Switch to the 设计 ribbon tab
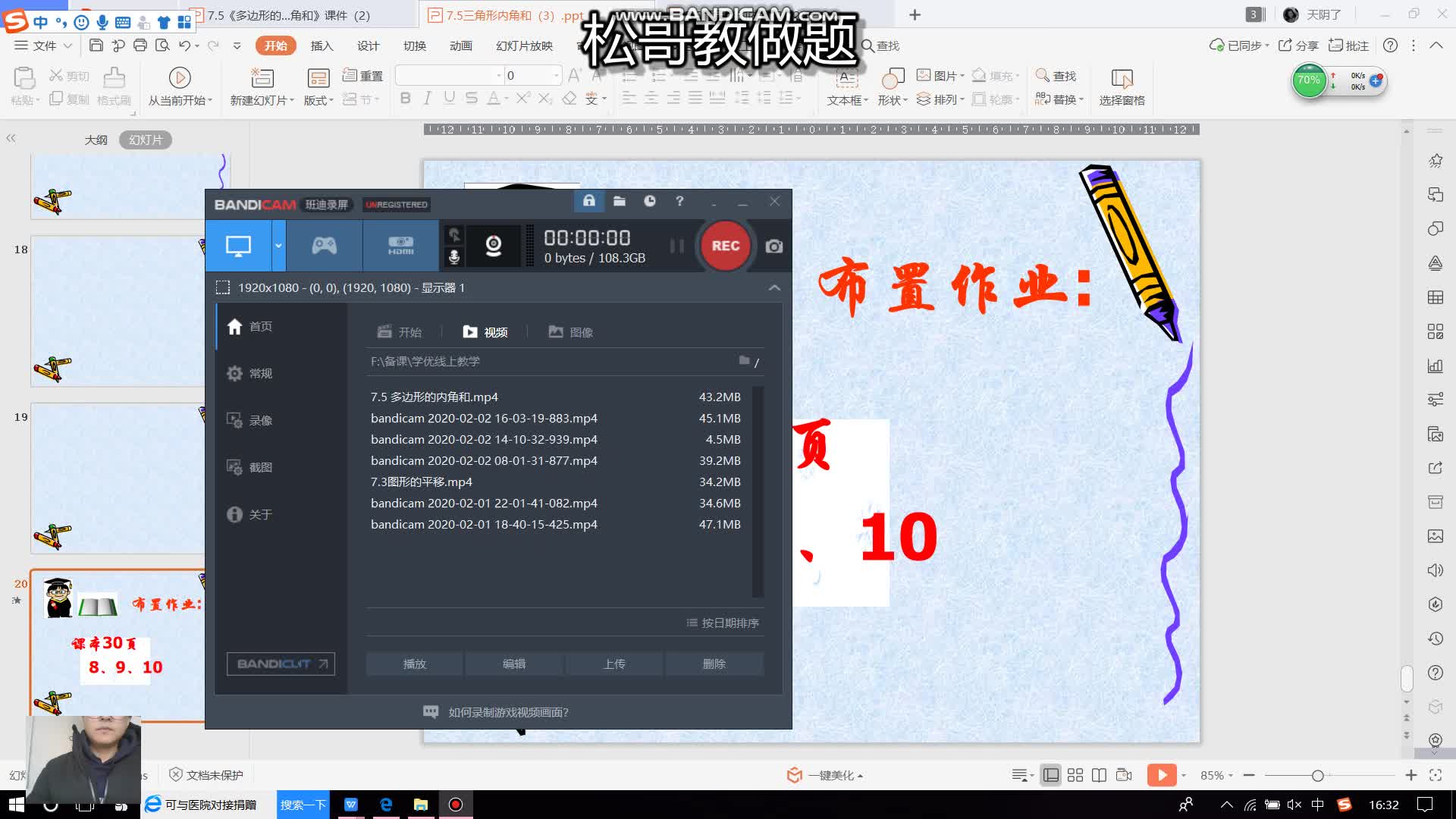This screenshot has width=1456, height=819. pyautogui.click(x=368, y=45)
